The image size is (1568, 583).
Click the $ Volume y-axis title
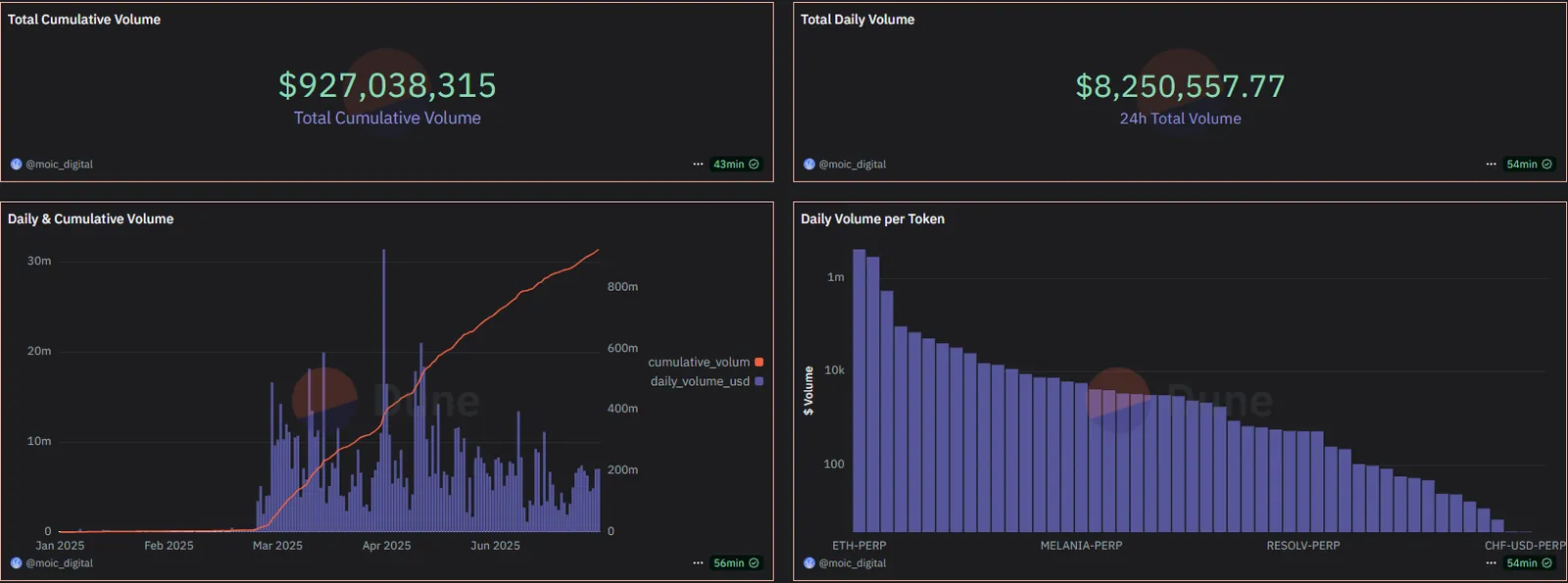click(808, 391)
